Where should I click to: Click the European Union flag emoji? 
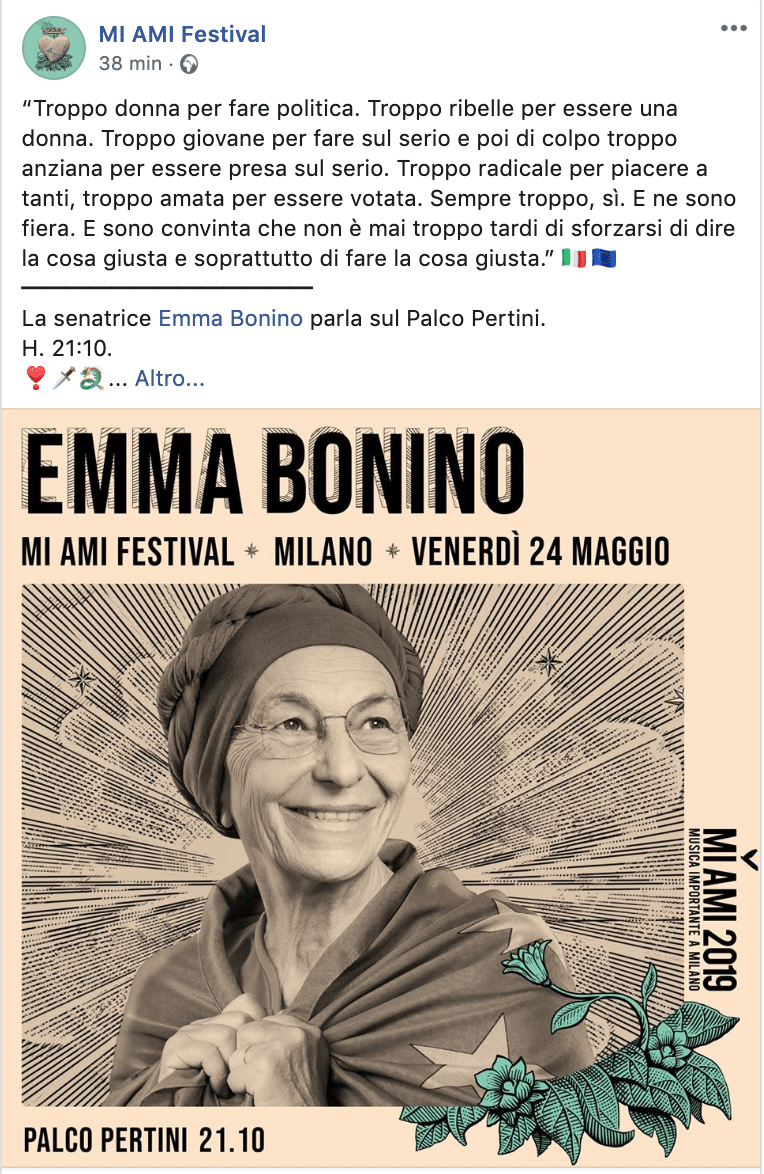pyautogui.click(x=604, y=258)
